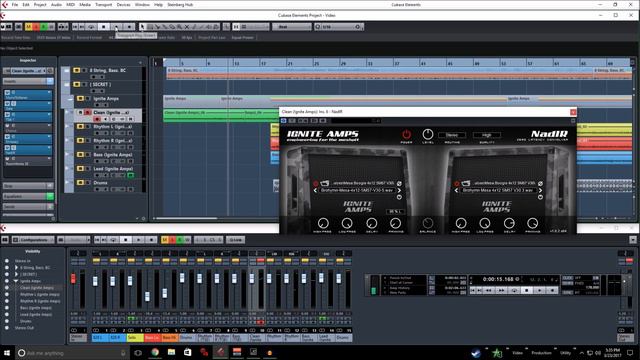Viewport: 640px width, 360px height.
Task: Expand the Clean (Ignite Amps) track
Action: pos(67,112)
